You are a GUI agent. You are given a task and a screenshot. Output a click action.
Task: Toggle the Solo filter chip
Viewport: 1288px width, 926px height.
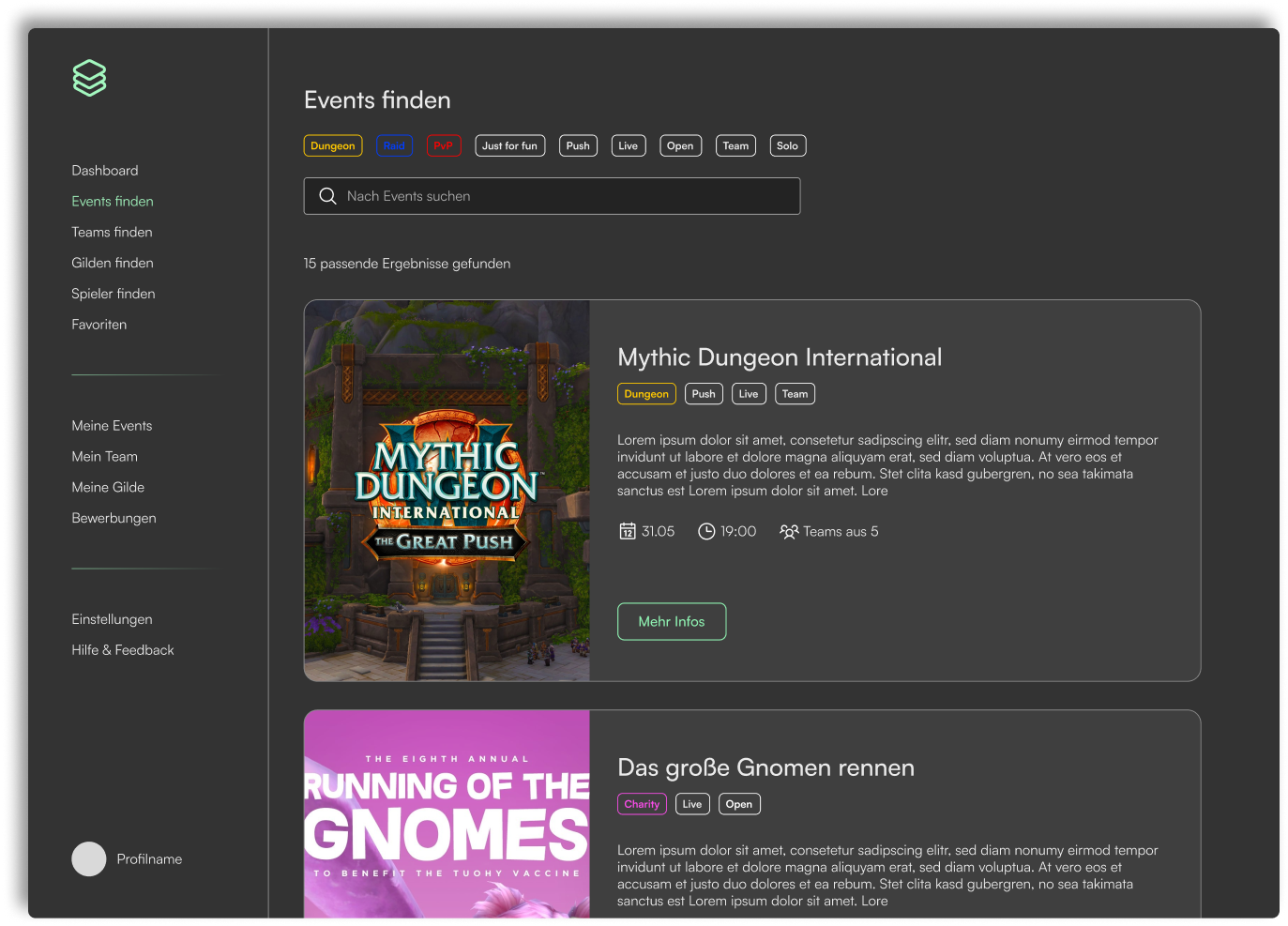pos(788,145)
